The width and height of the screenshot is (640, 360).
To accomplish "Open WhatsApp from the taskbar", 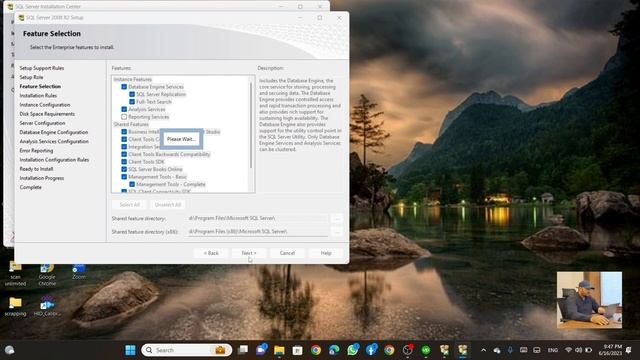I will 353,350.
